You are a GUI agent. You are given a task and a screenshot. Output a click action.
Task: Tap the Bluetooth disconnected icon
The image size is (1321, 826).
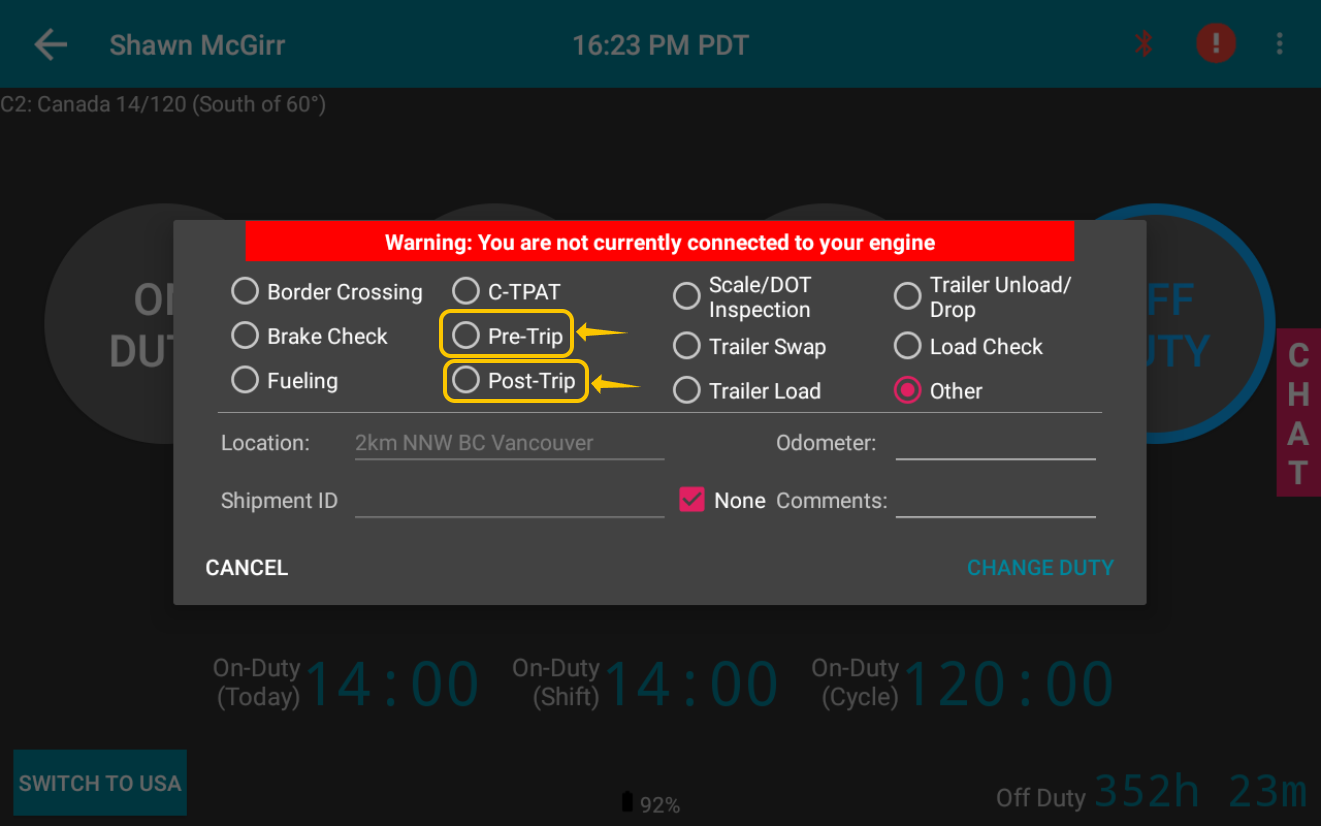click(1145, 44)
